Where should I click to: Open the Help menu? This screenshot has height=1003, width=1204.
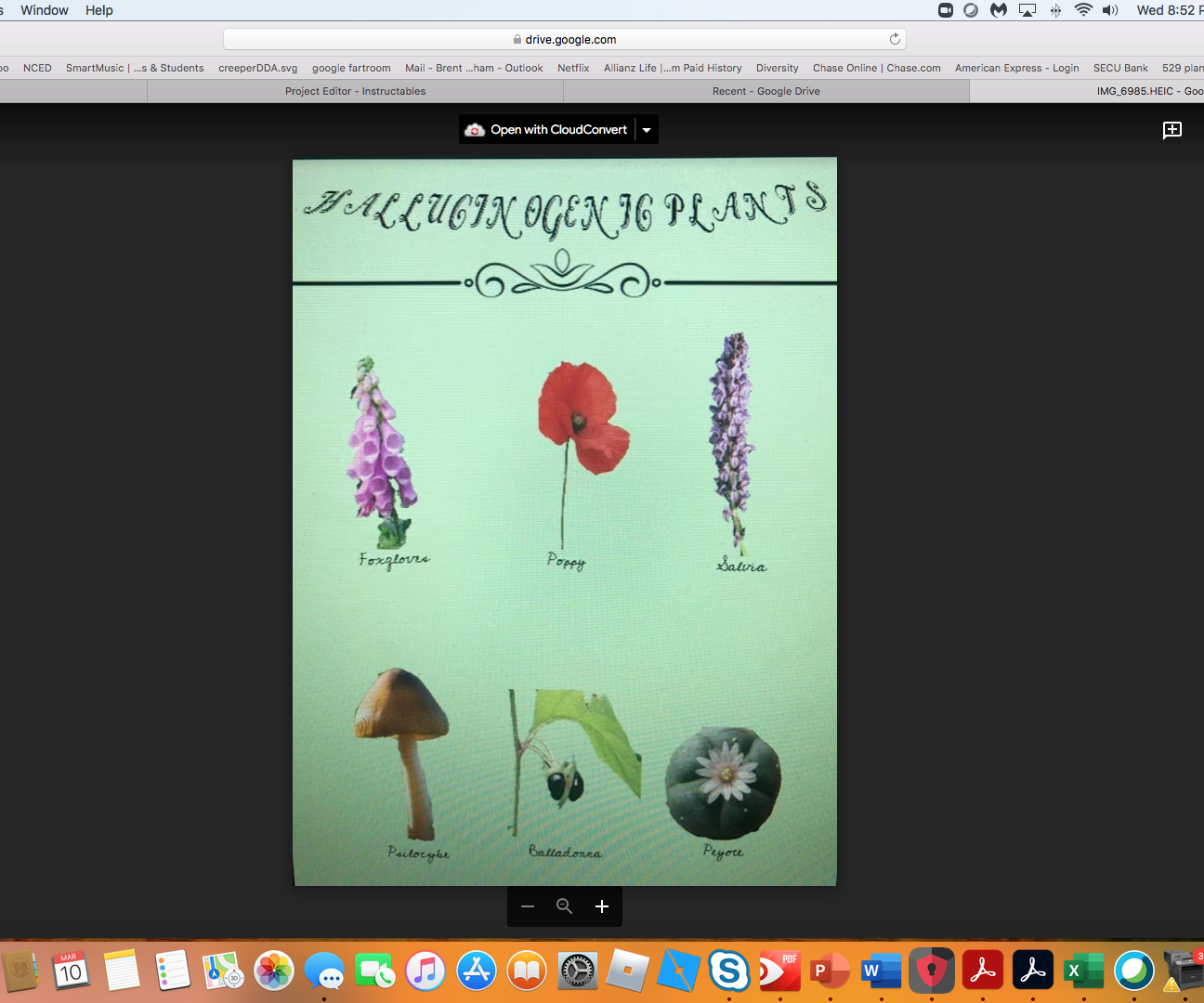98,10
